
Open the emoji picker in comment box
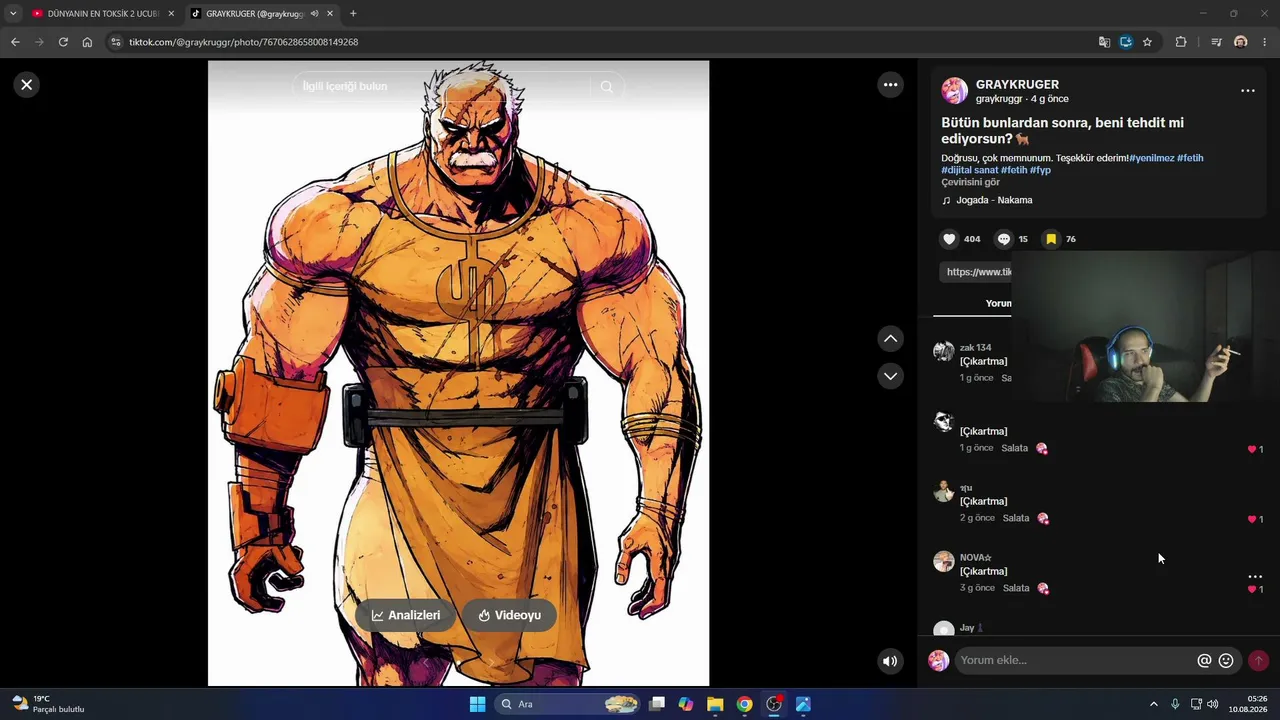click(1226, 661)
